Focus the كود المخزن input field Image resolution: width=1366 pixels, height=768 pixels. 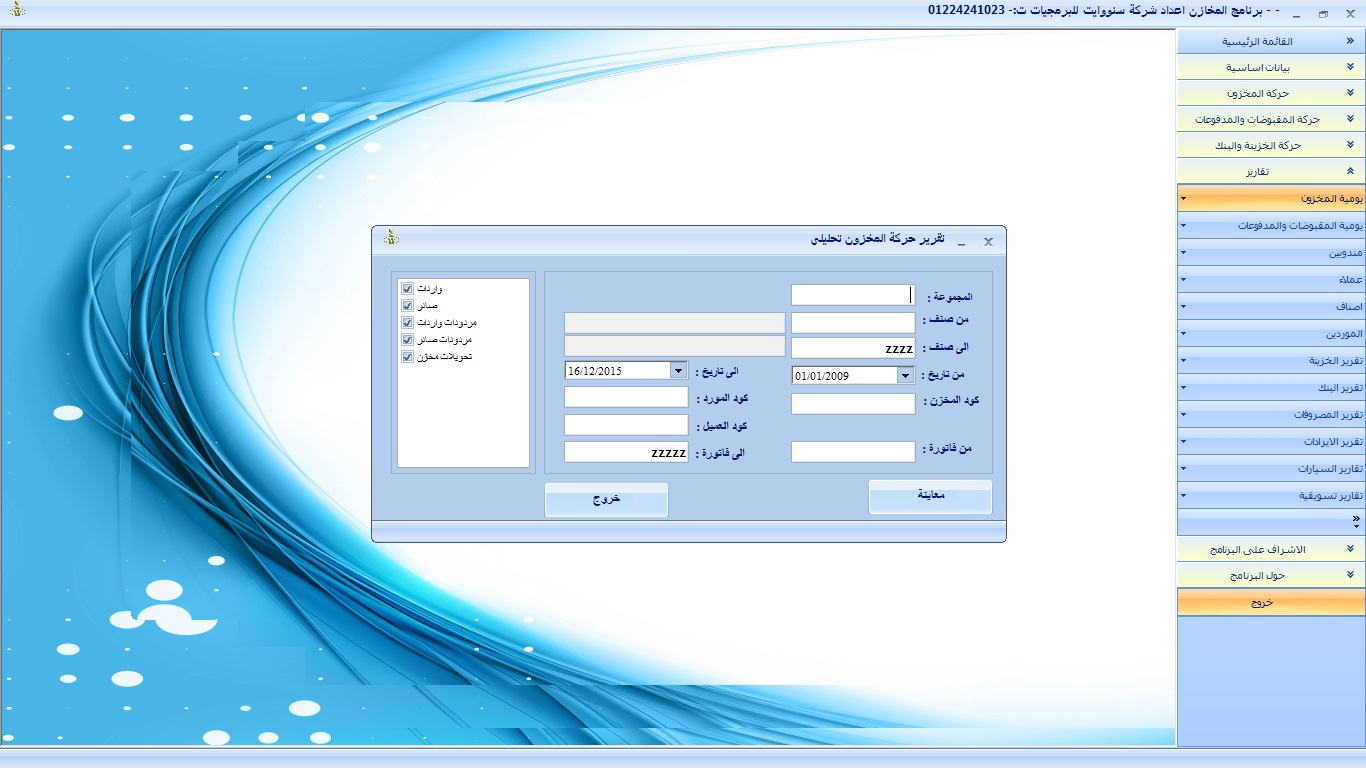853,404
